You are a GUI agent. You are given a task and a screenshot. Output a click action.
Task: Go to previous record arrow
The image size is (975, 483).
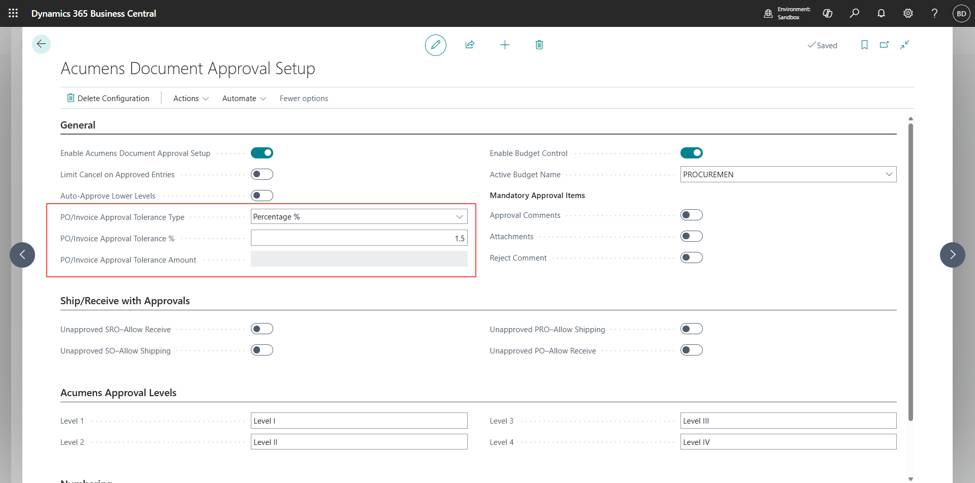click(x=22, y=255)
